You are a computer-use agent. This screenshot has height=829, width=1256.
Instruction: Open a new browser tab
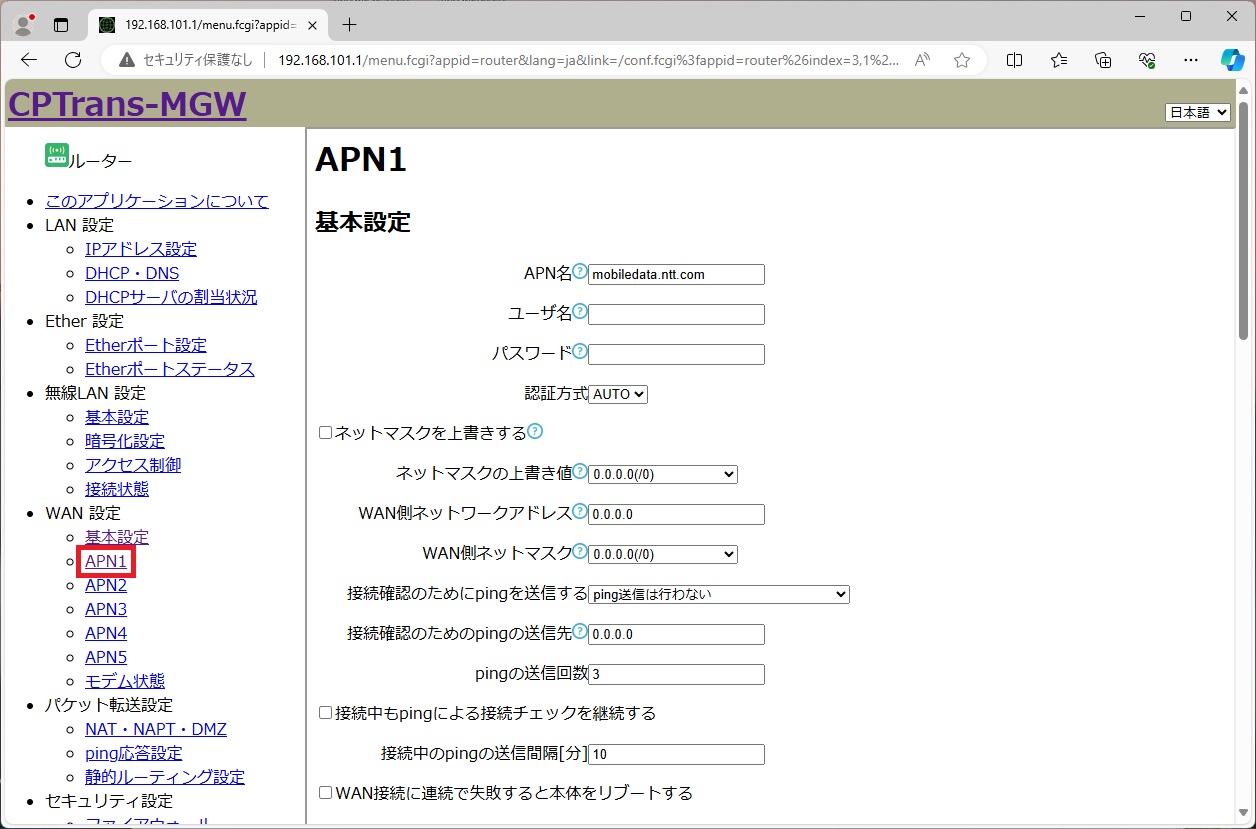coord(349,24)
